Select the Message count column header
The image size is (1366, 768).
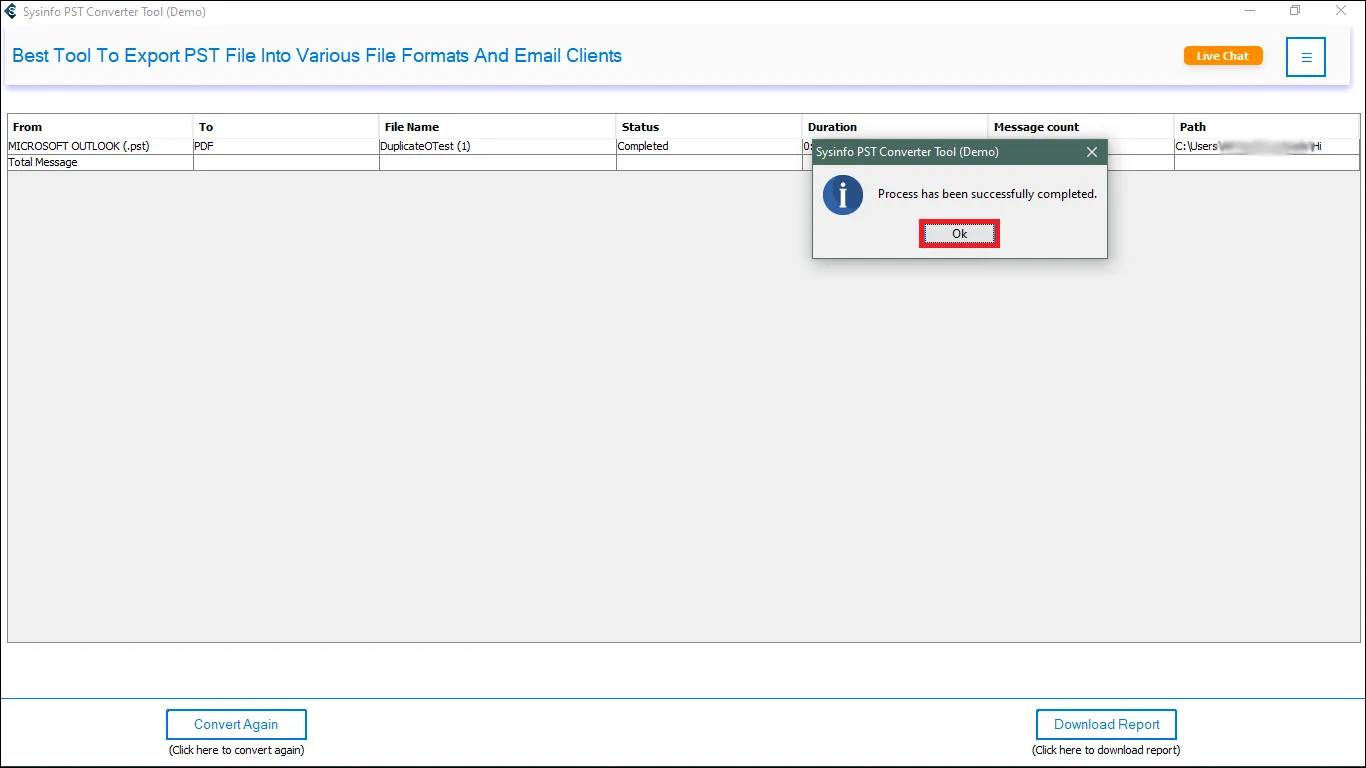(1081, 127)
